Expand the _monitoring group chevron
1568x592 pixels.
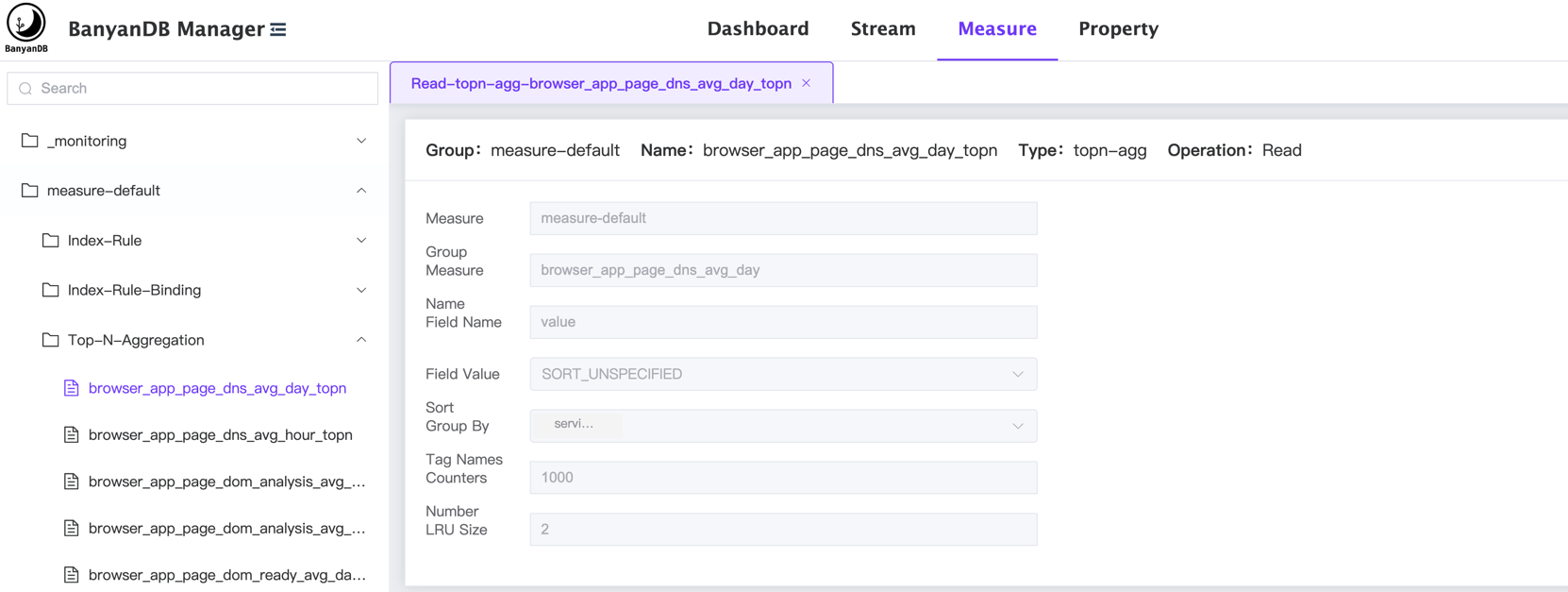click(361, 141)
